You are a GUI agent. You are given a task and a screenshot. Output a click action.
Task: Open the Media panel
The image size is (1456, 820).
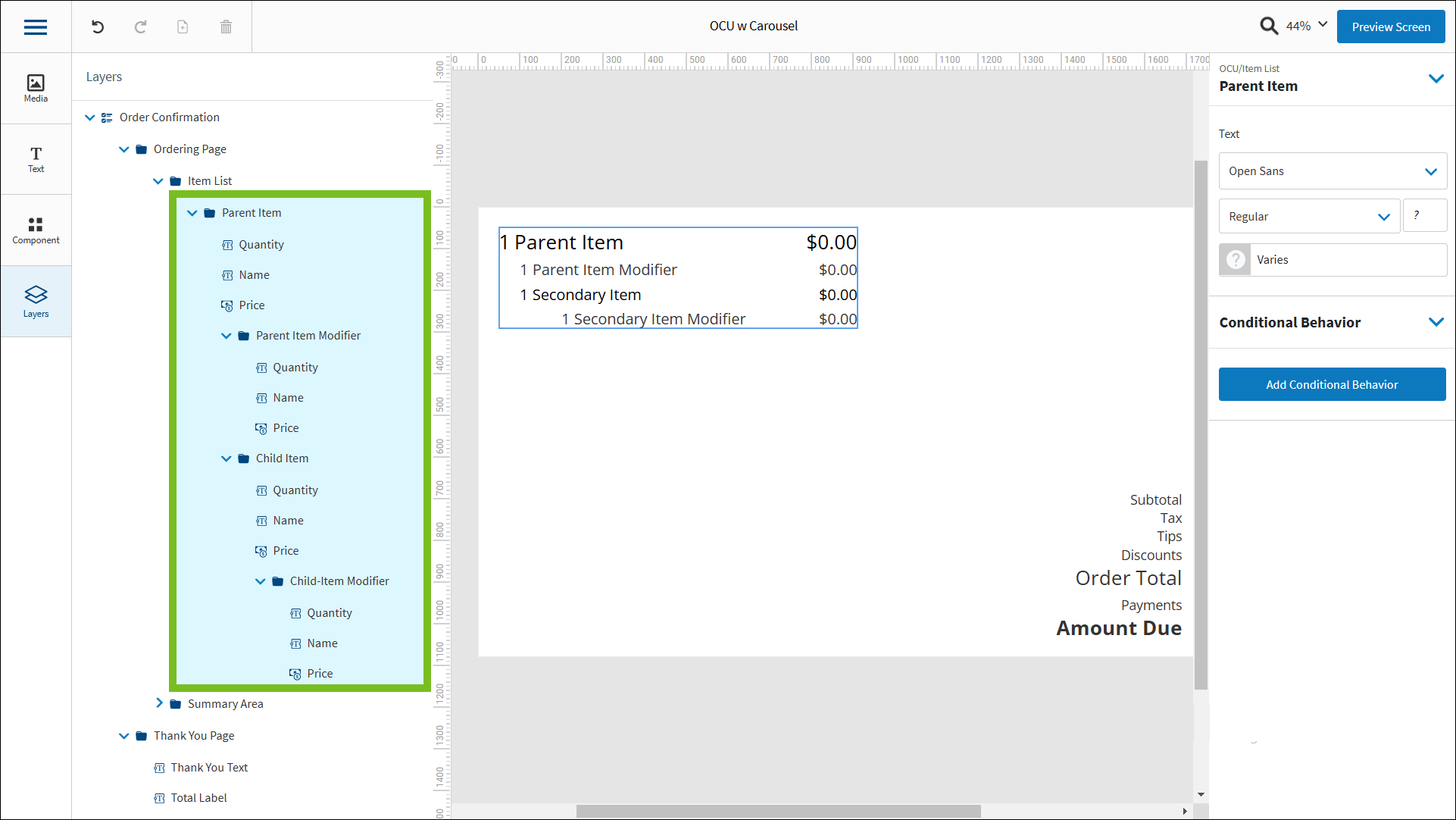(36, 88)
